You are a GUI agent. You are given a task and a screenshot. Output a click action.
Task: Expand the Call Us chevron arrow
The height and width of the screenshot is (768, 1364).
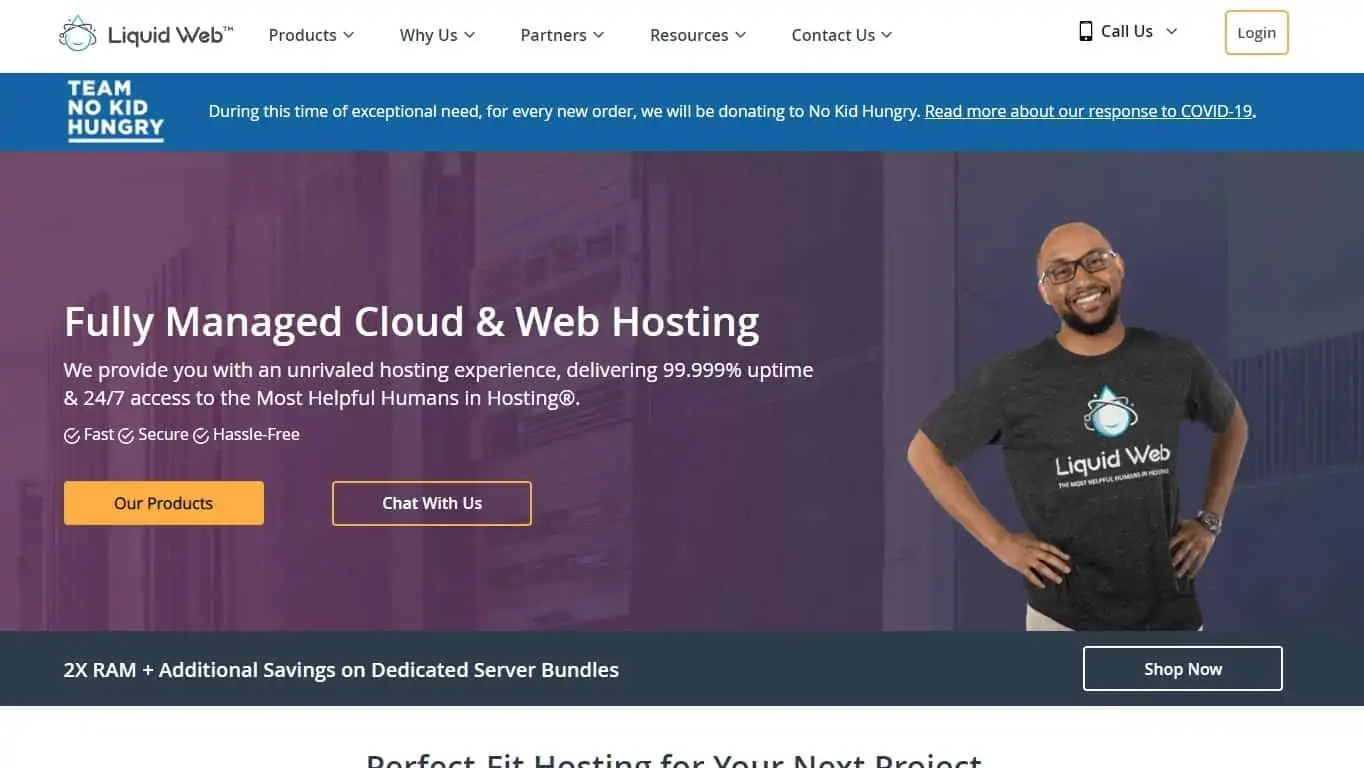1172,31
